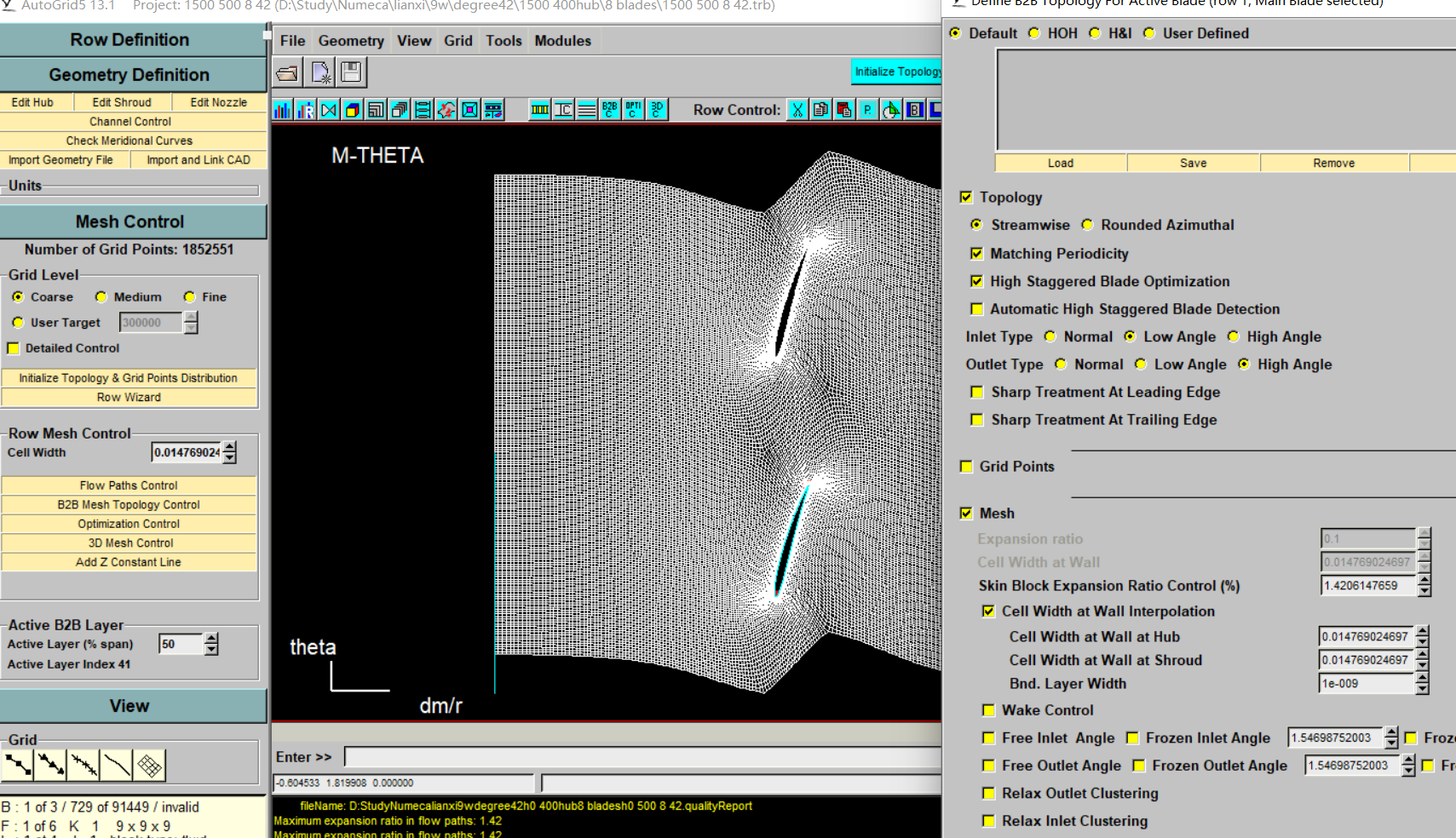
Task: Open the Modules menu
Action: (562, 41)
